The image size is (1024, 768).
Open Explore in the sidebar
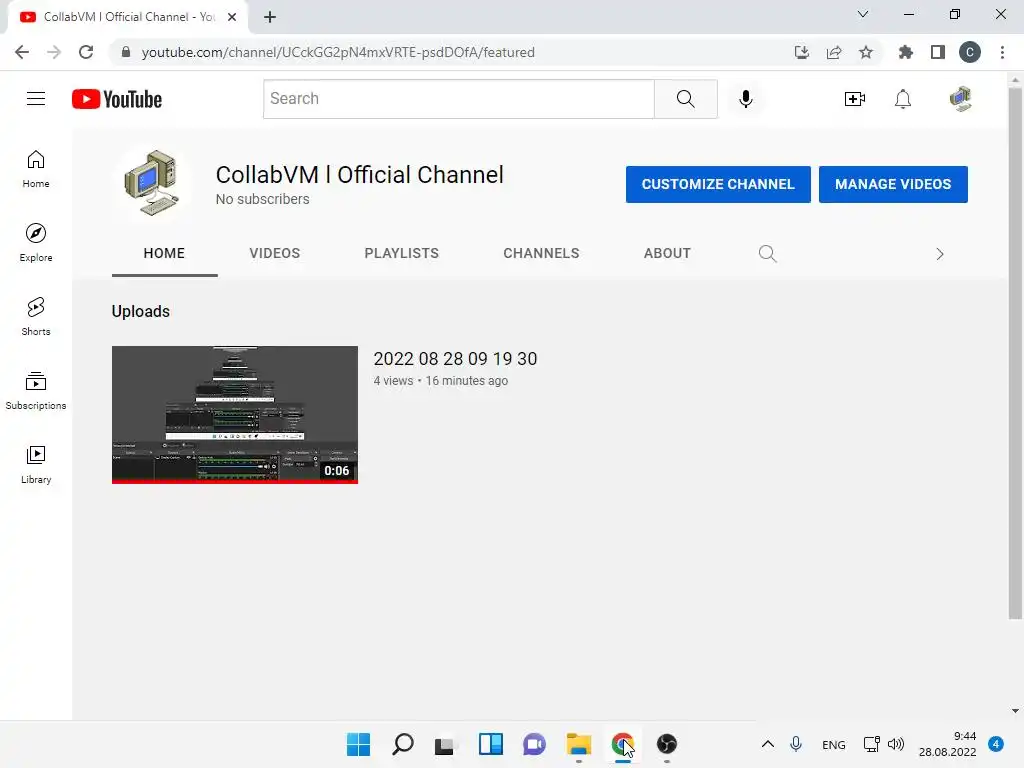pos(36,243)
